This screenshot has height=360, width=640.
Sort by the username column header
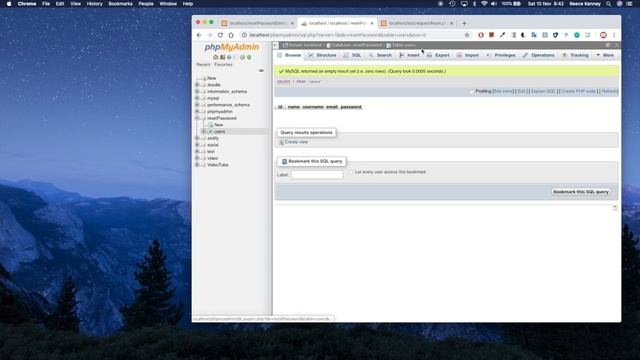tap(313, 107)
